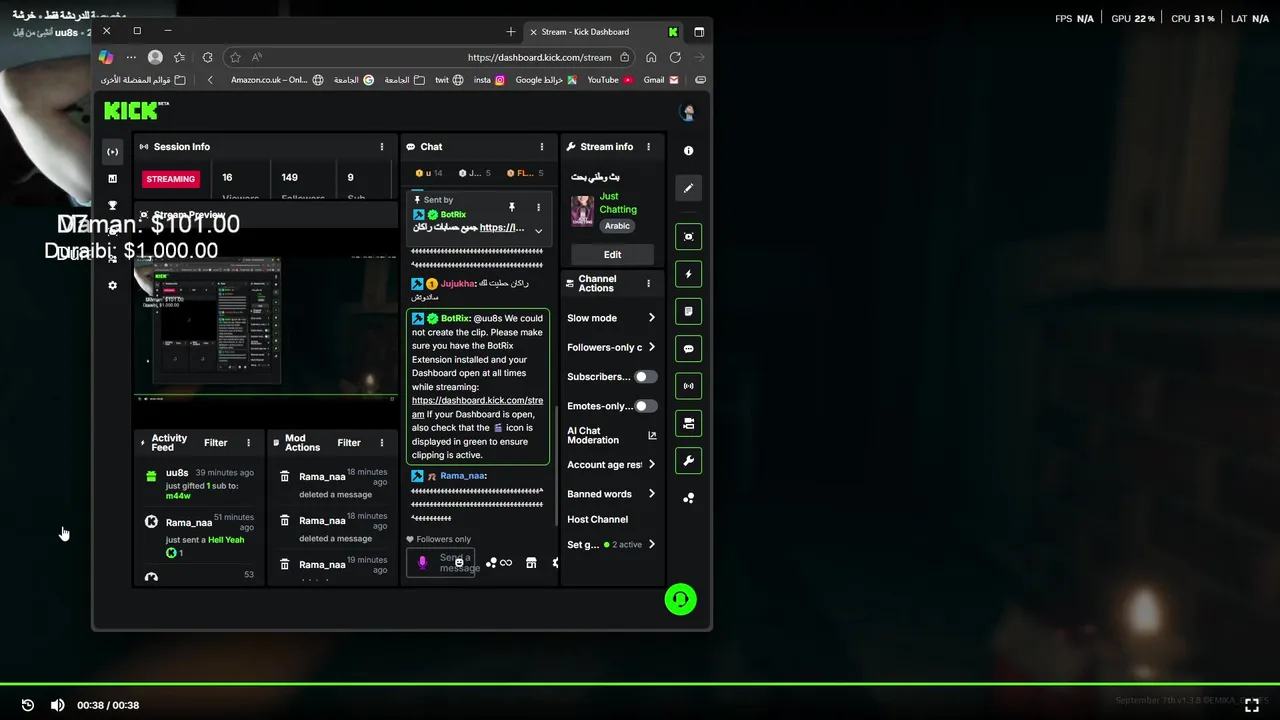Click the green headset support button
Viewport: 1280px width, 720px height.
680,599
